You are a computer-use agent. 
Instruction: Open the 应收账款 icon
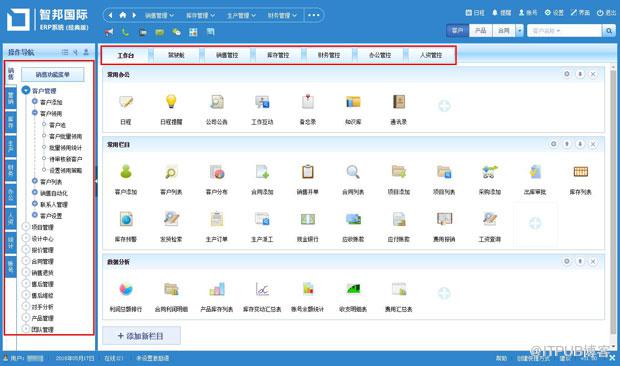(353, 219)
